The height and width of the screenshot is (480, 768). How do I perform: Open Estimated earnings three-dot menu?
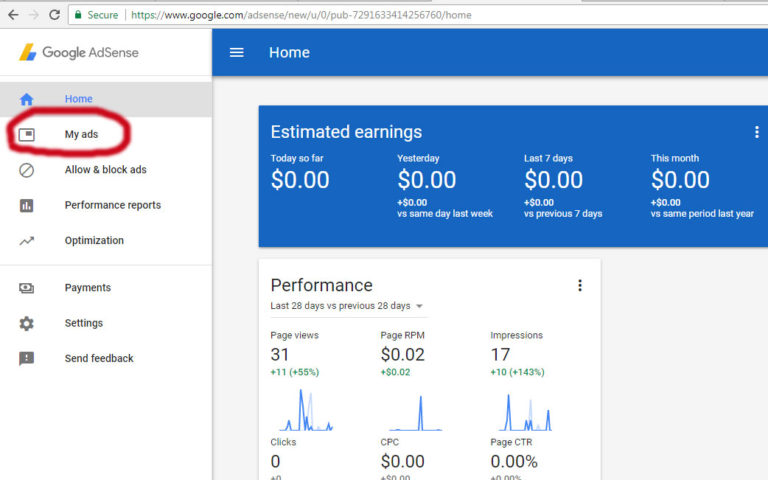757,132
